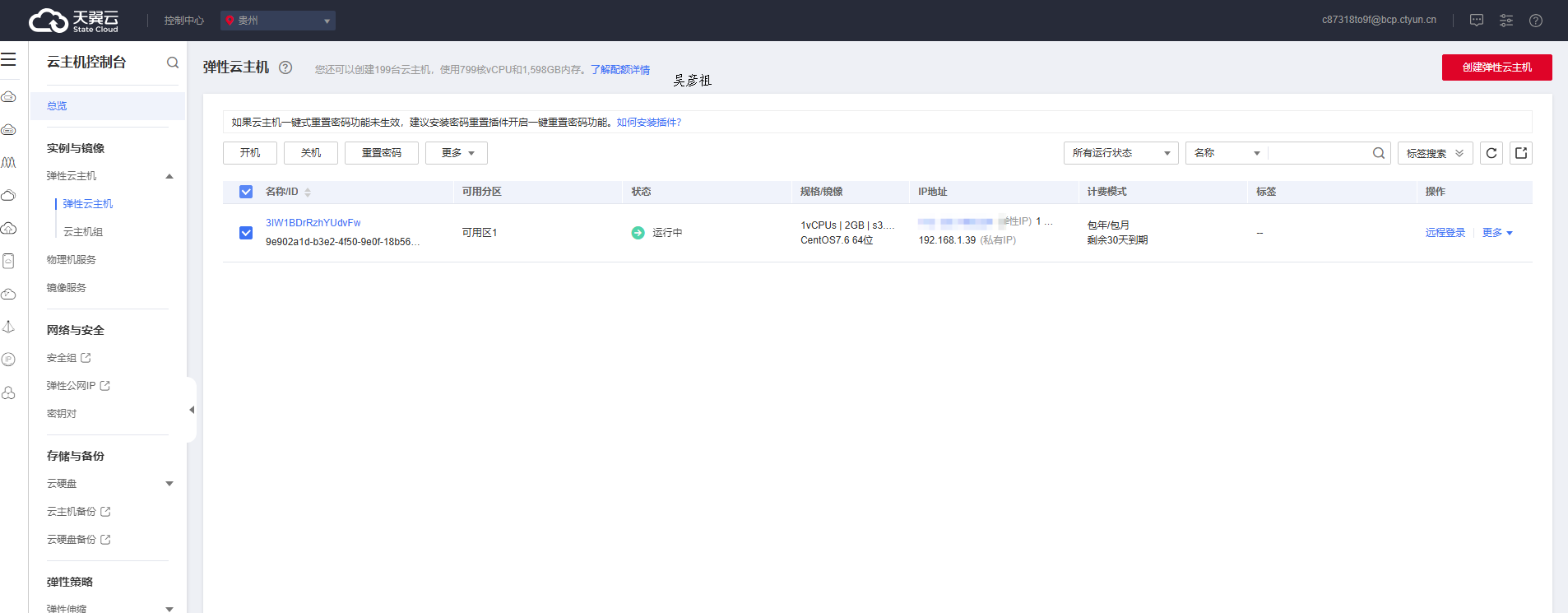Open instance name link 3IW1BDrRzhYUdvFw

(x=313, y=223)
